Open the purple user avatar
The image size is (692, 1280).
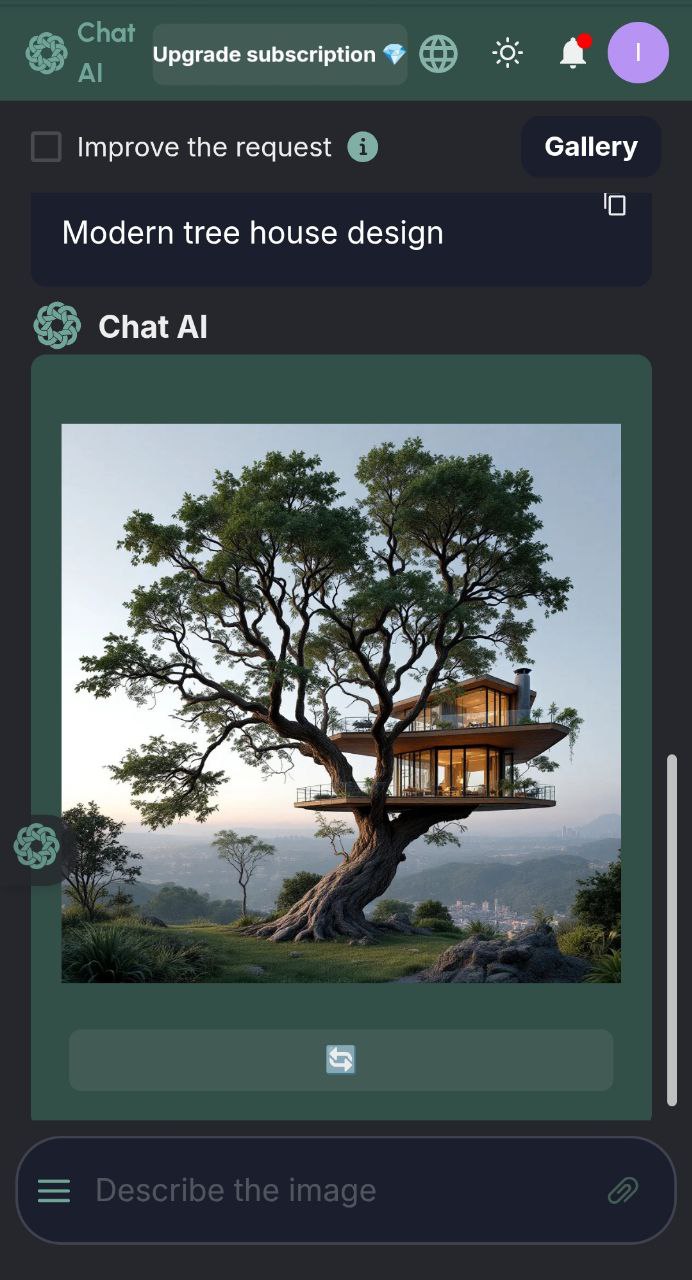(638, 52)
